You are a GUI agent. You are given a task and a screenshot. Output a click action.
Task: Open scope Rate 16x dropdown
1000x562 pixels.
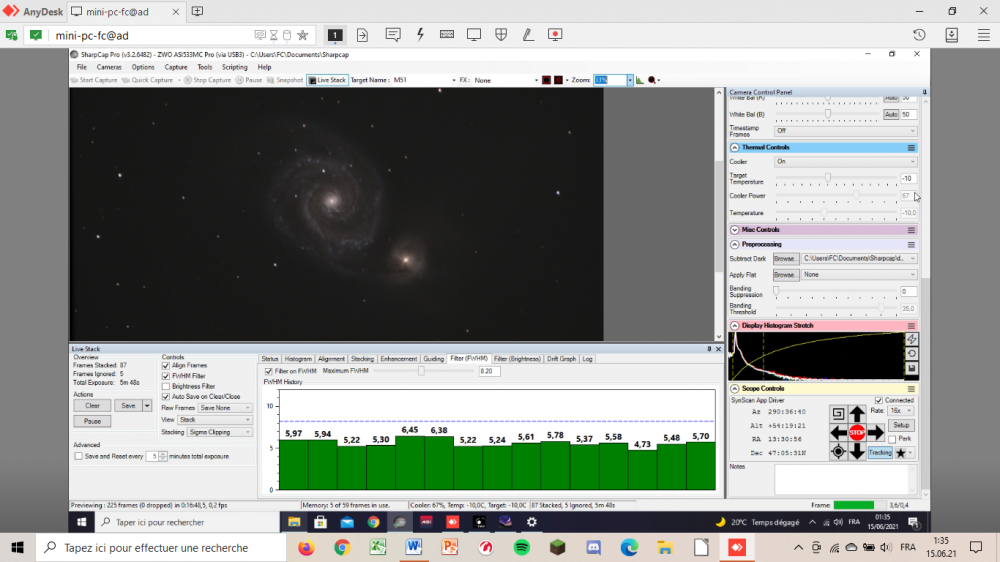[x=901, y=411]
